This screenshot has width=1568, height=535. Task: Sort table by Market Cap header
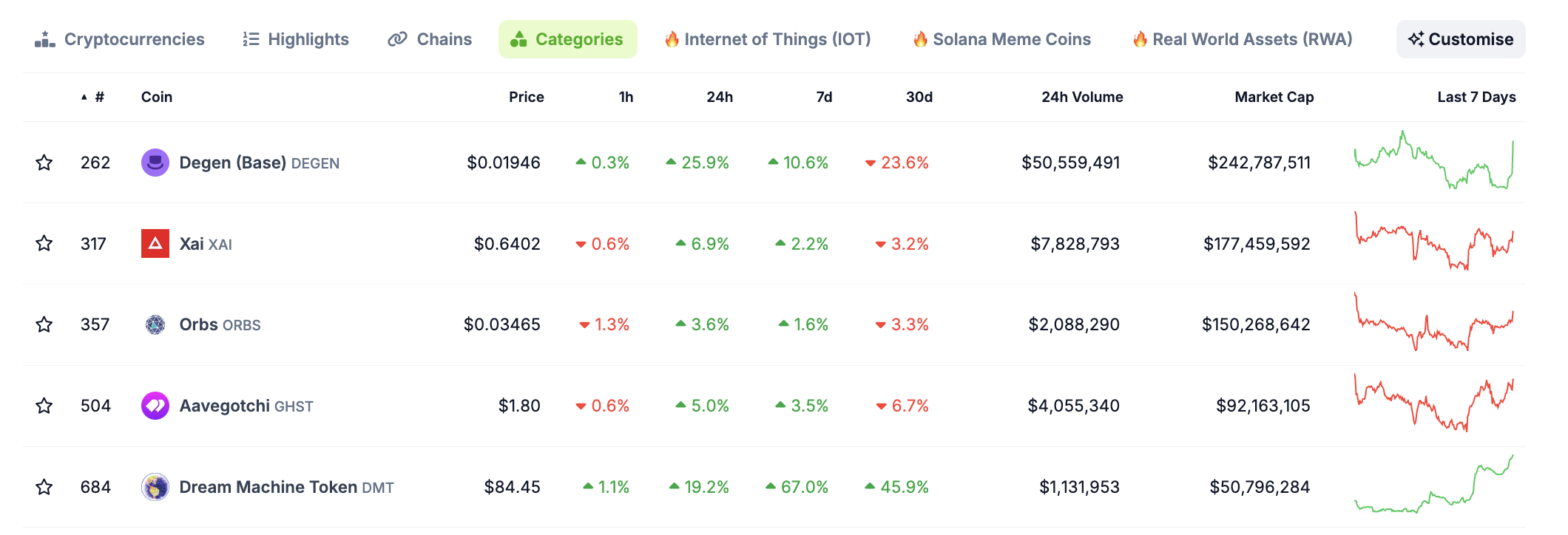1274,97
